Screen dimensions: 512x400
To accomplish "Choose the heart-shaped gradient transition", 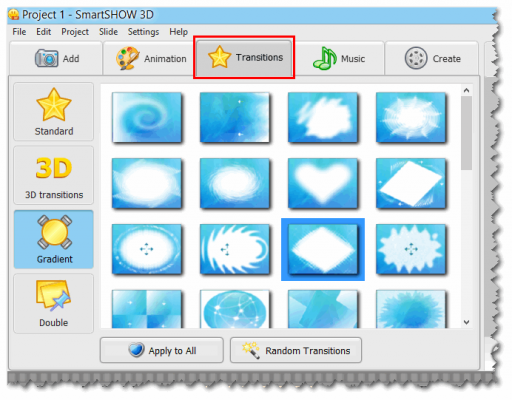I will (x=323, y=183).
